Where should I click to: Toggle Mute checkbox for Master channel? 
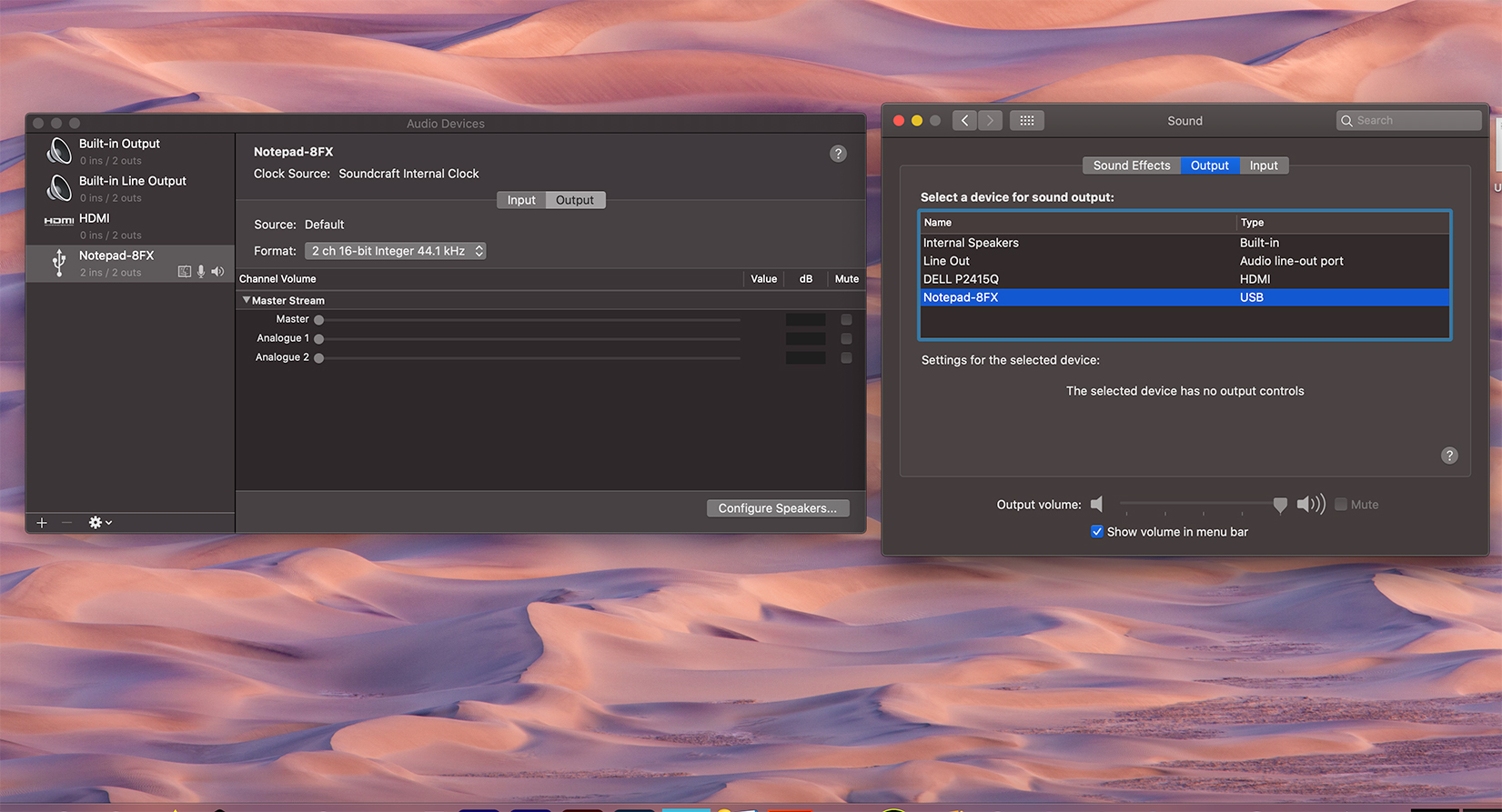point(846,319)
